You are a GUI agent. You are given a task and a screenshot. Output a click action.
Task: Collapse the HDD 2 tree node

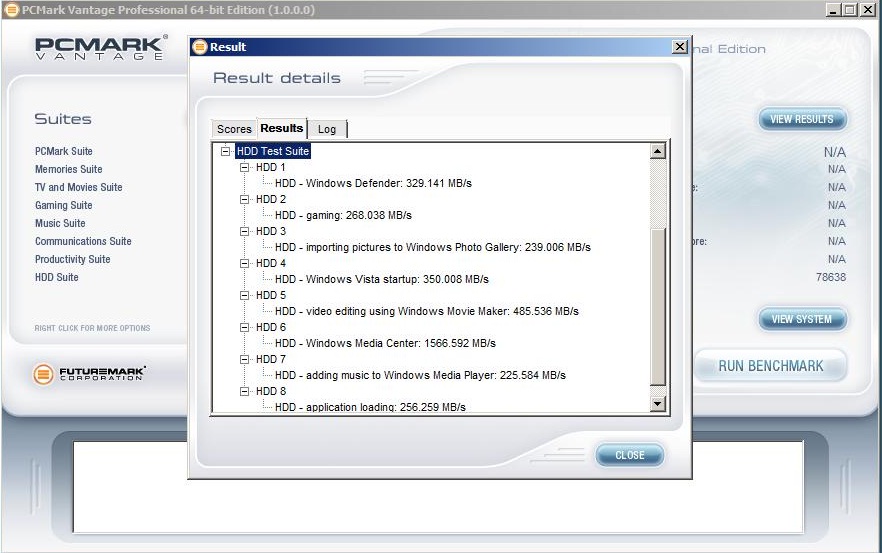coord(244,200)
